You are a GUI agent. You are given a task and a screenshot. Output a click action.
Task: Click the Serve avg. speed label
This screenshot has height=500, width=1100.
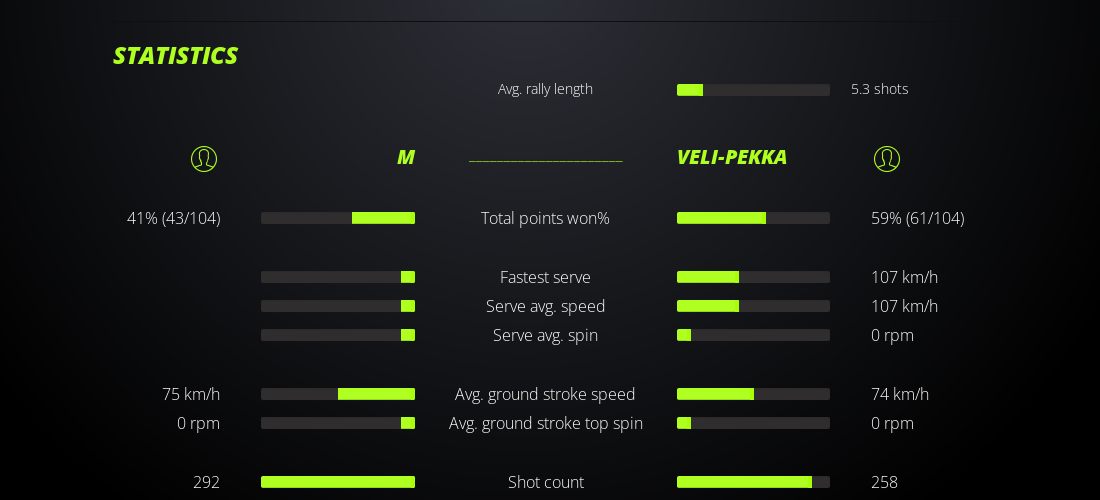coord(545,306)
